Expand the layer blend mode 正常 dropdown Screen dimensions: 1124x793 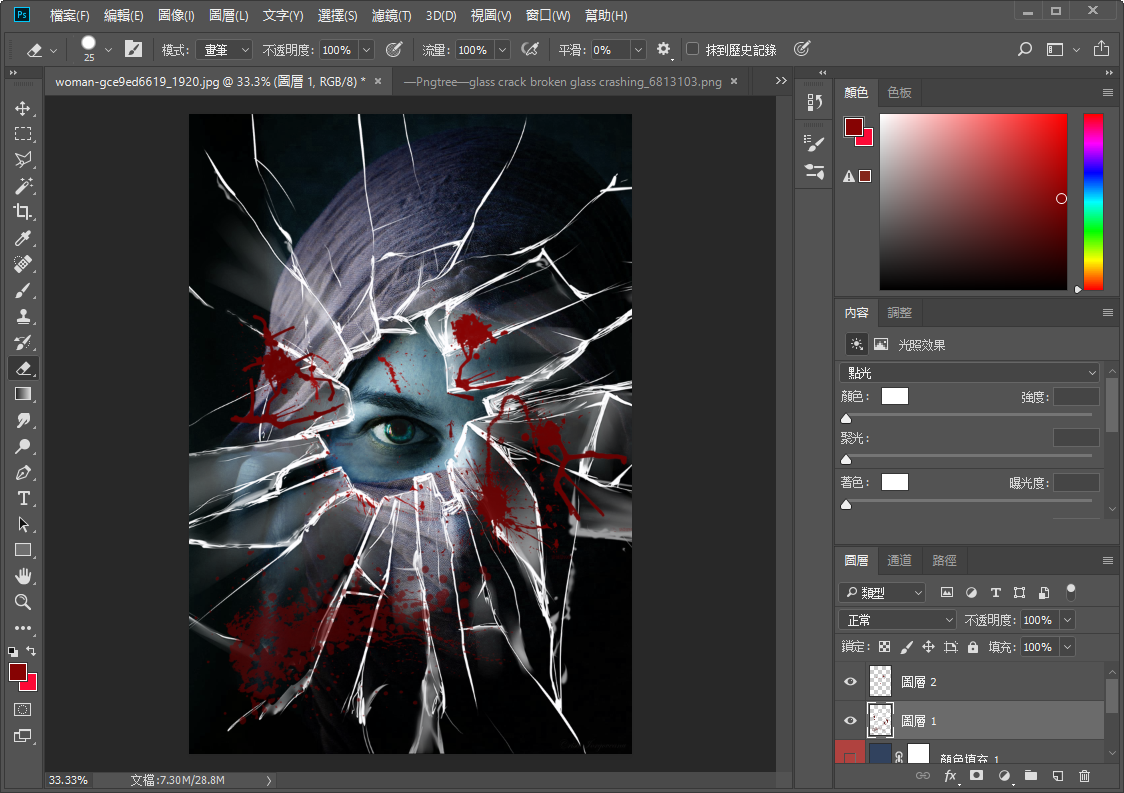(x=897, y=620)
